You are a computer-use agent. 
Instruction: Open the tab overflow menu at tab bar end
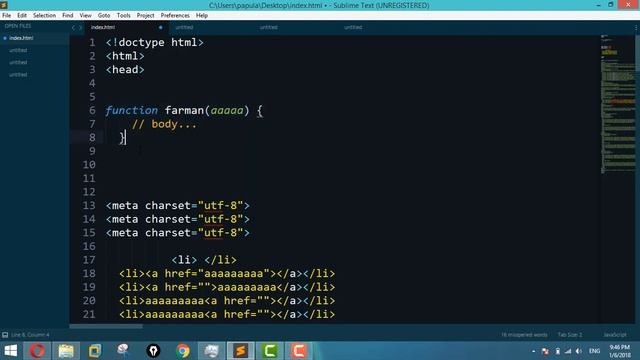pos(636,28)
